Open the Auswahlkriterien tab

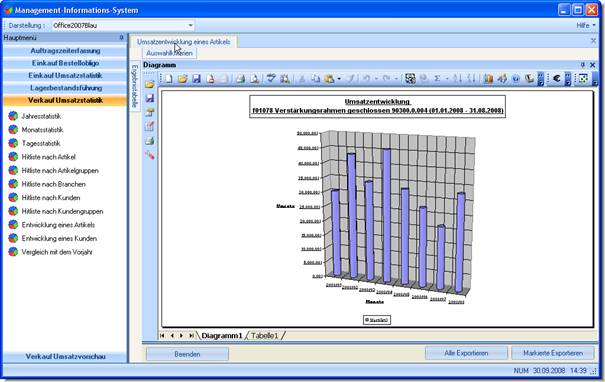pos(169,53)
